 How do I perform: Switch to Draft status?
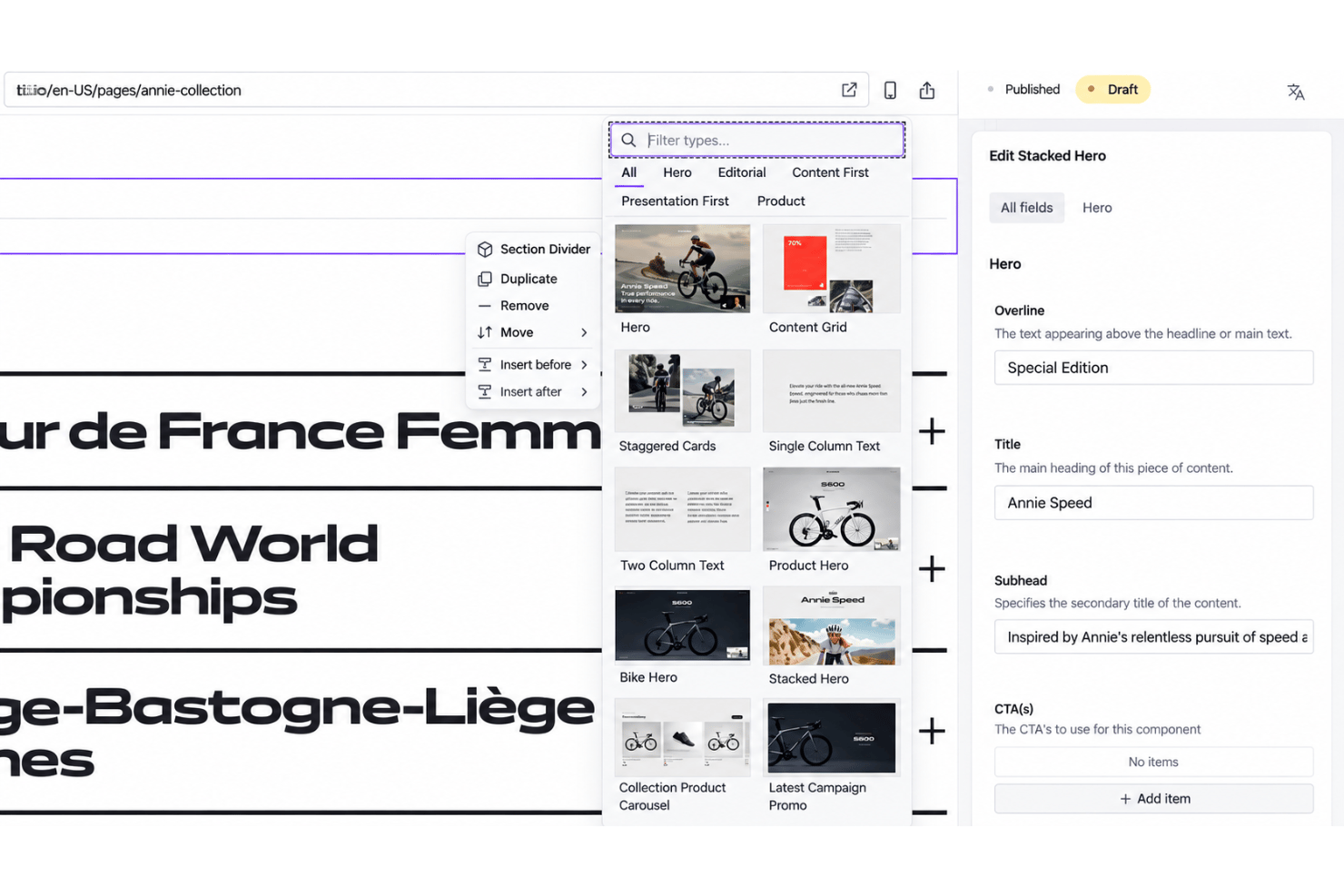coord(1113,89)
